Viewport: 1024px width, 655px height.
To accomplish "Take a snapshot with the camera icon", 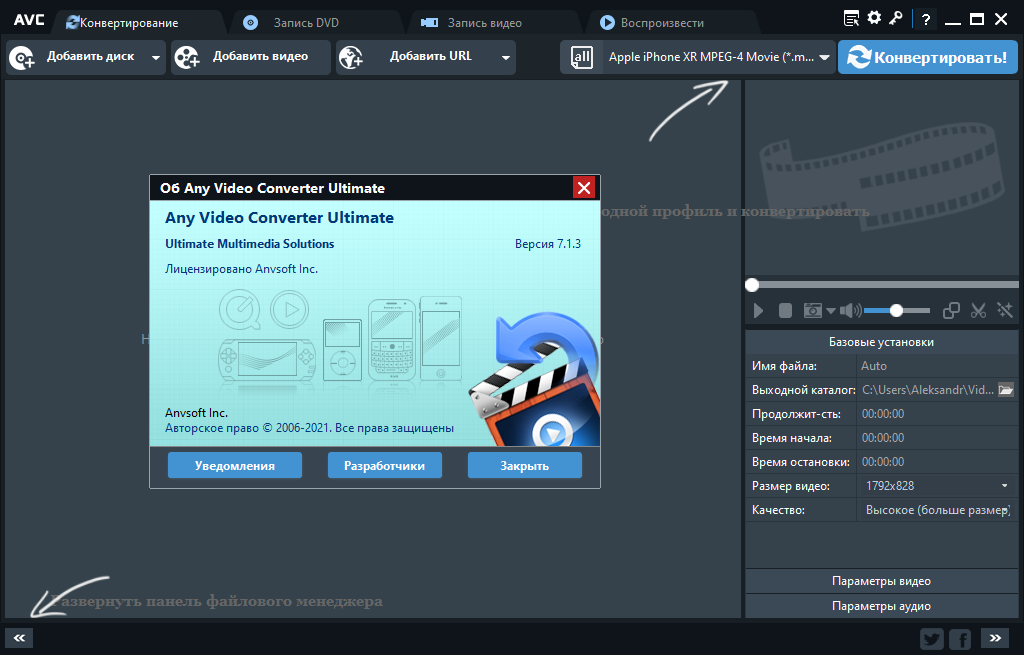I will tap(812, 311).
